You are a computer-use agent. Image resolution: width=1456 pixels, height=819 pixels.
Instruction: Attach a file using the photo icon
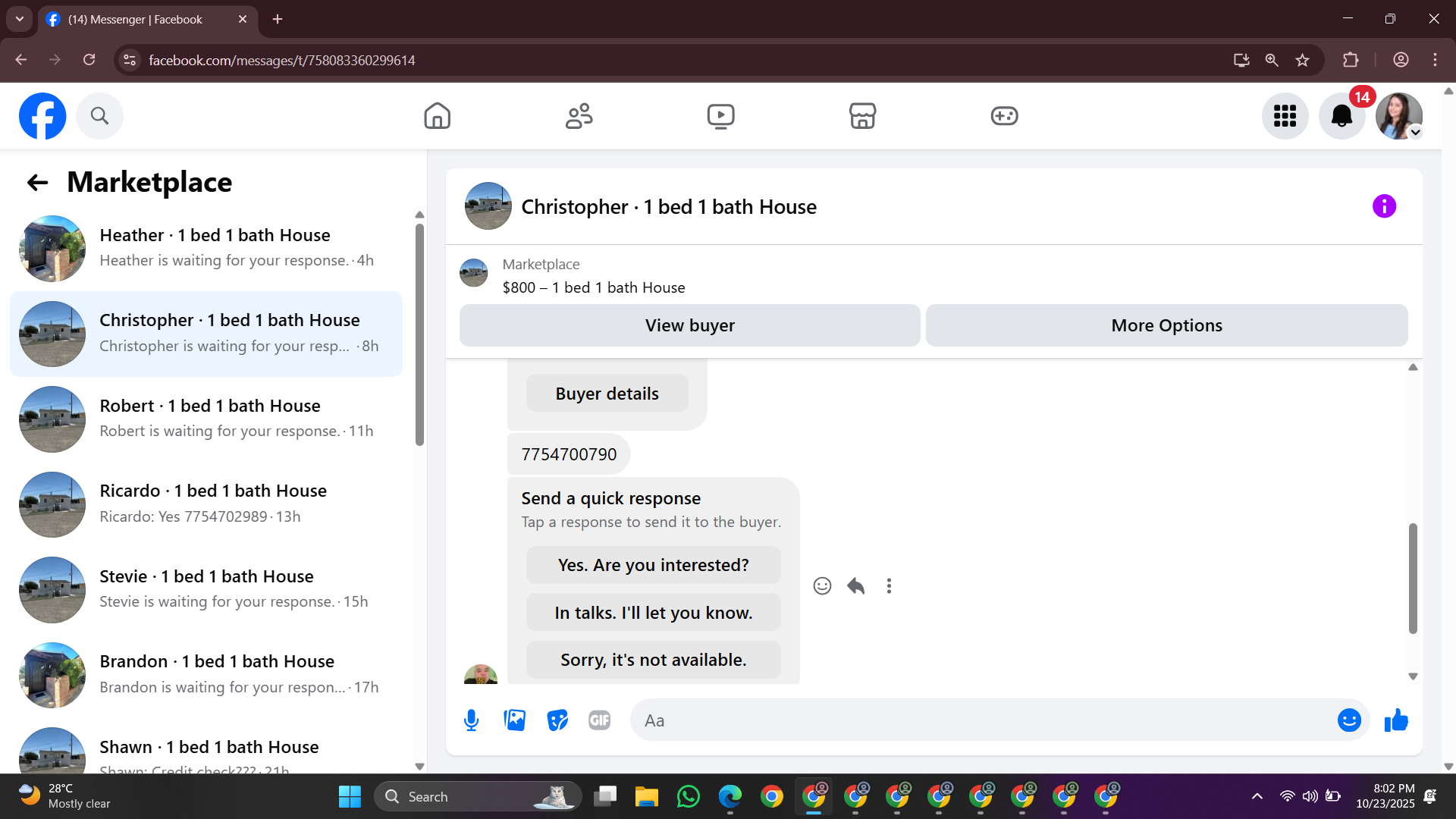(x=514, y=720)
